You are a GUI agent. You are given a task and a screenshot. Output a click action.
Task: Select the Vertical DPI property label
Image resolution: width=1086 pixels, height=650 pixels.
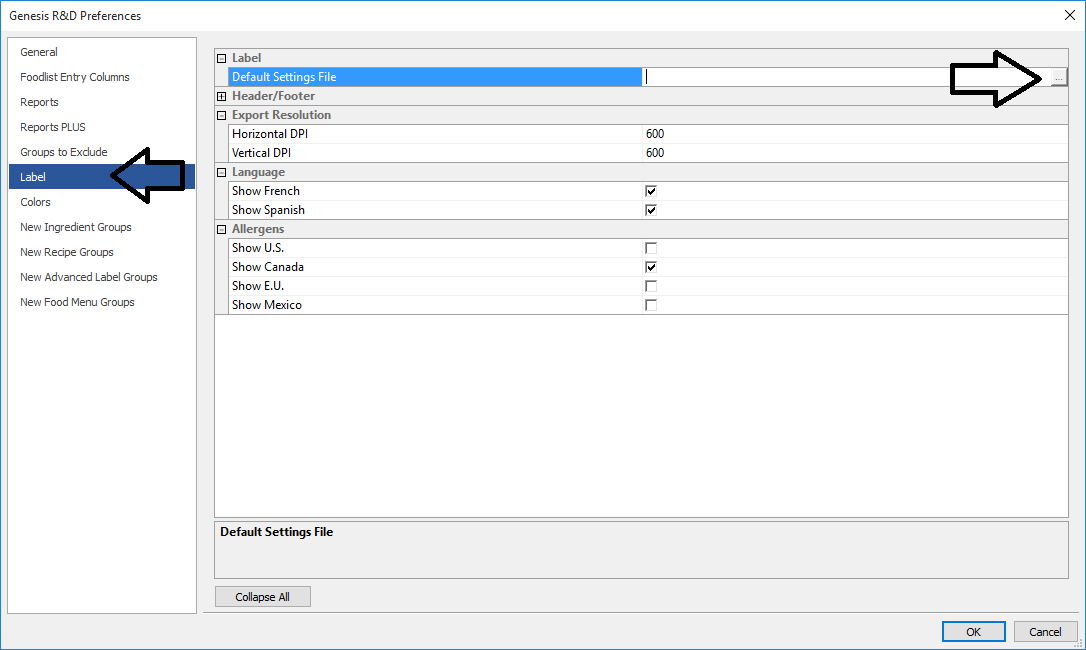point(261,152)
